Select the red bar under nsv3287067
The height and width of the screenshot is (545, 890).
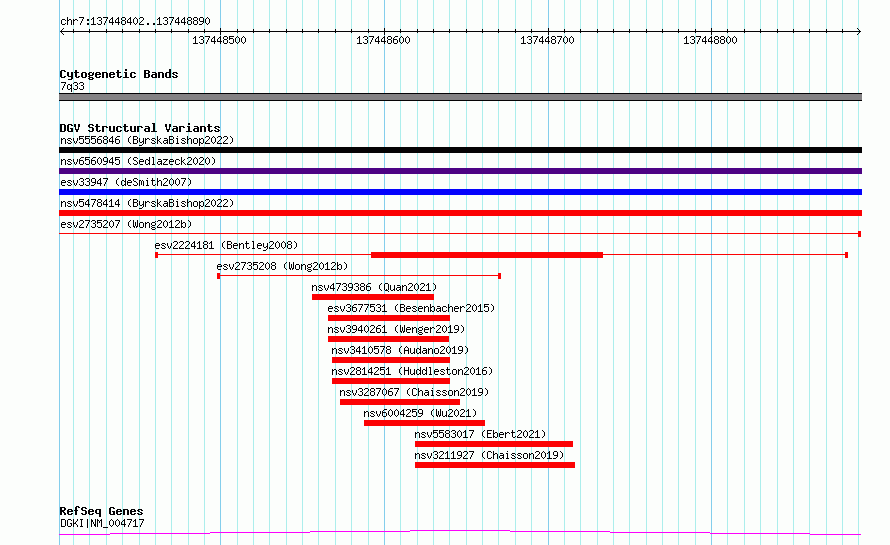[x=400, y=402]
